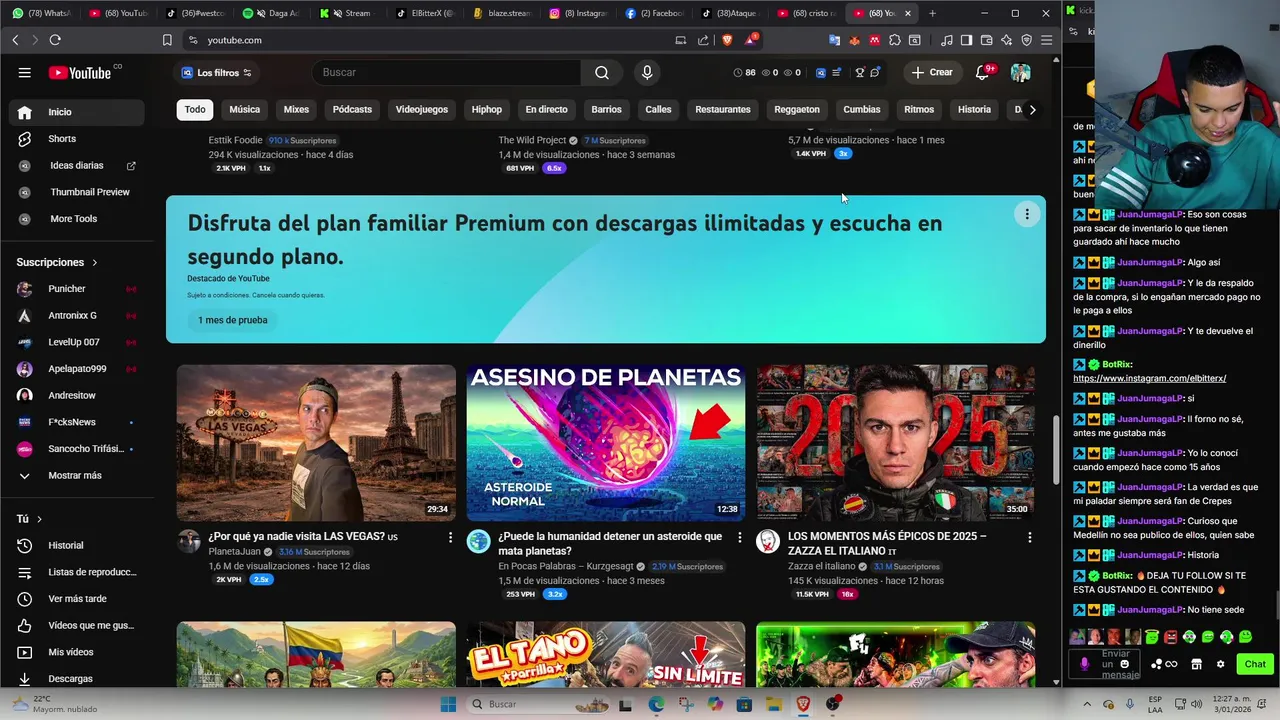Viewport: 1280px width, 720px height.
Task: Open the LAS VEGAS video thumbnail
Action: pyautogui.click(x=316, y=443)
